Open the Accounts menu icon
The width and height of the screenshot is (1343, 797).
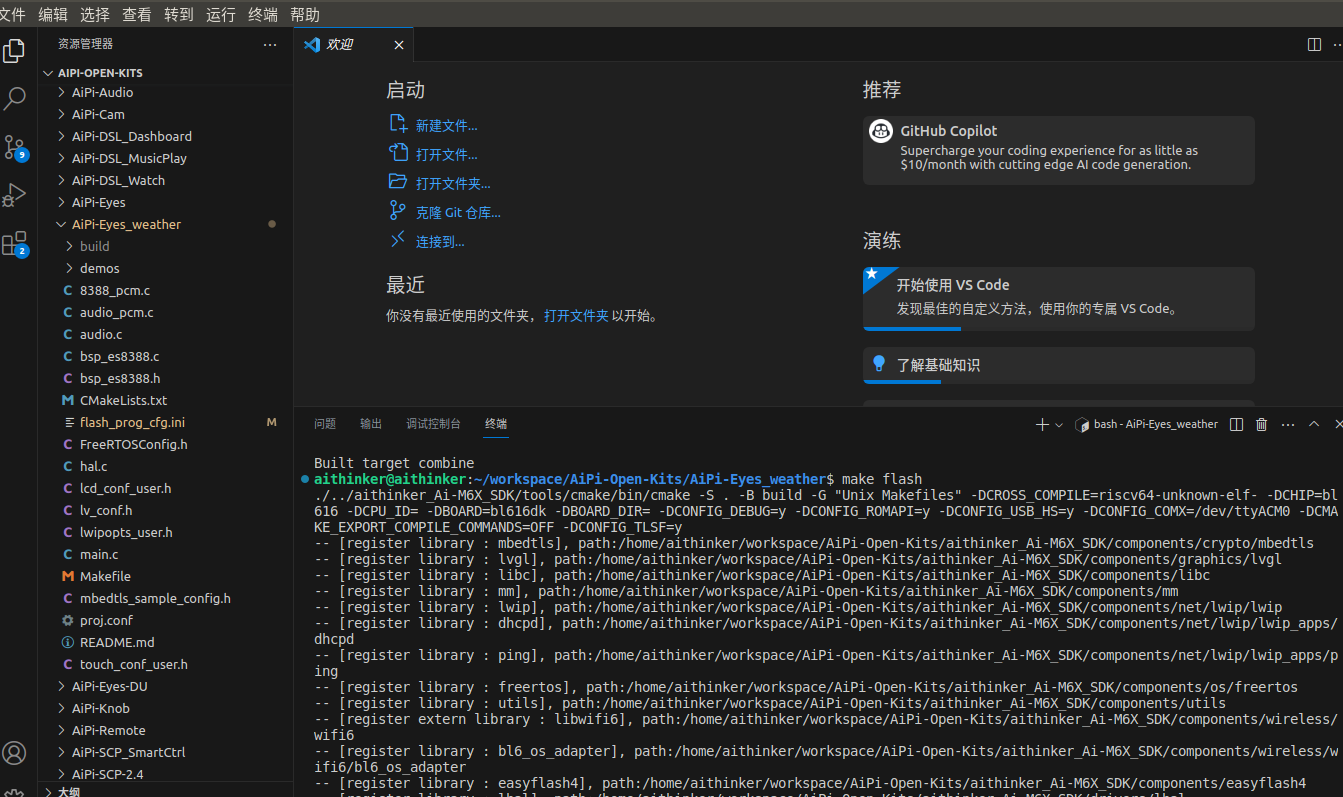(14, 753)
